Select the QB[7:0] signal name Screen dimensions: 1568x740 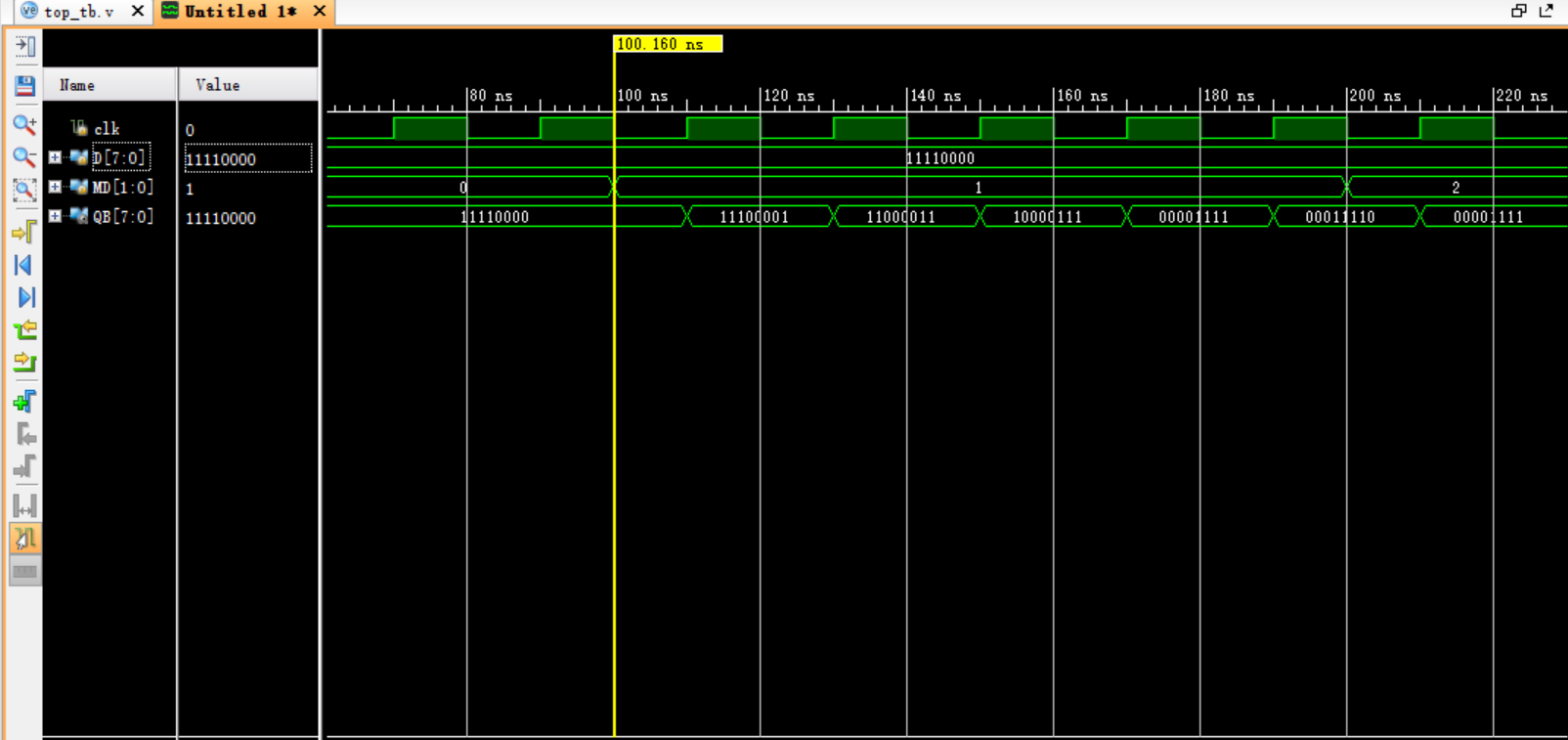point(122,216)
